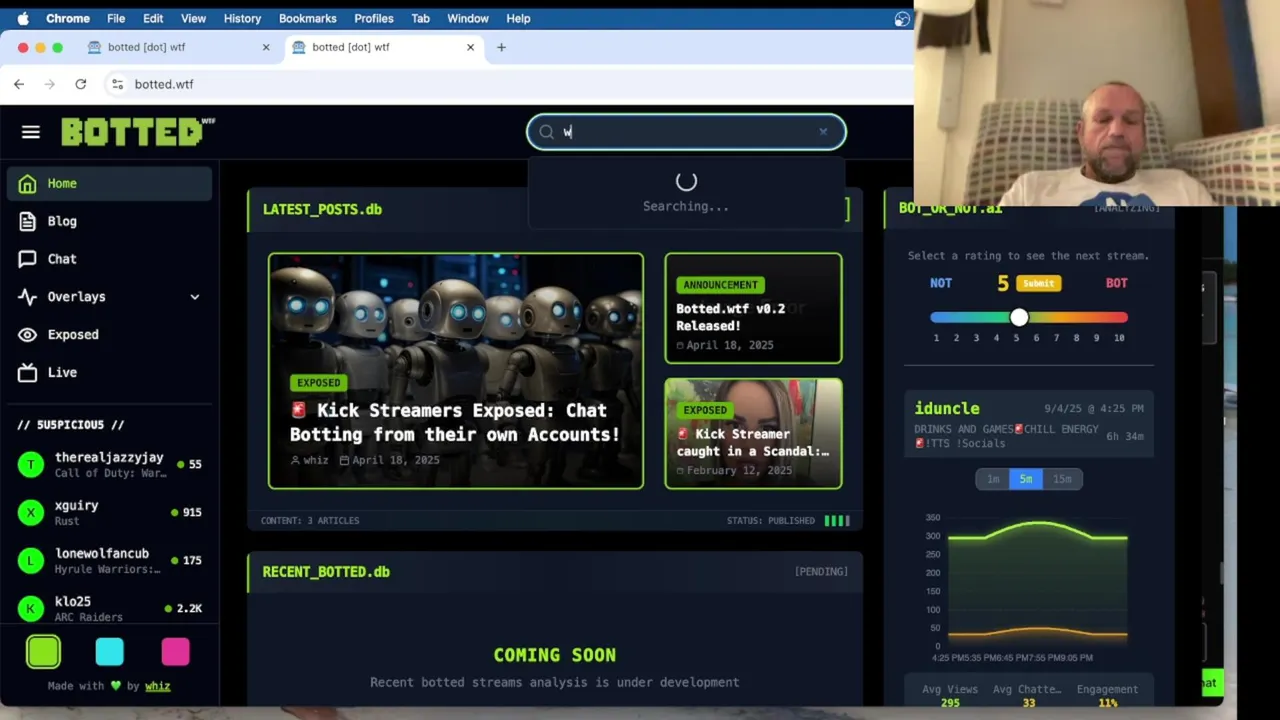1280x720 pixels.
Task: Close the active botted [dot] wtf tab
Action: 470,47
